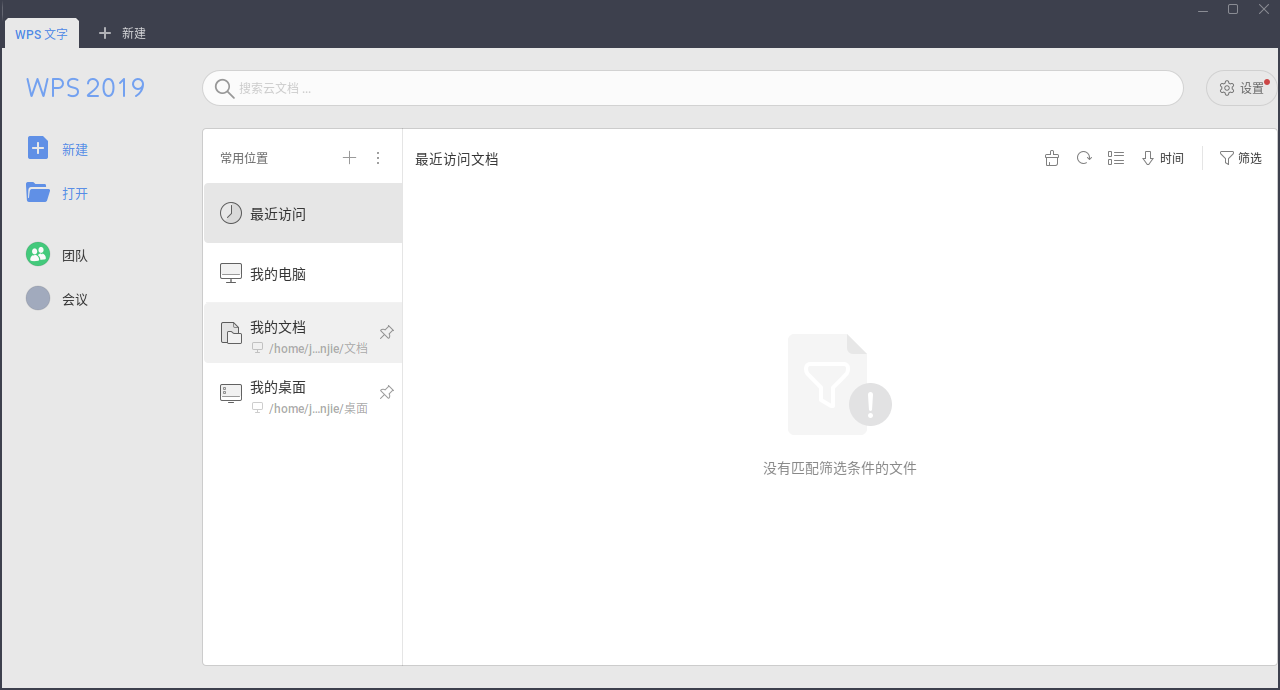
Task: Open 我的桌面 location
Action: click(x=303, y=393)
